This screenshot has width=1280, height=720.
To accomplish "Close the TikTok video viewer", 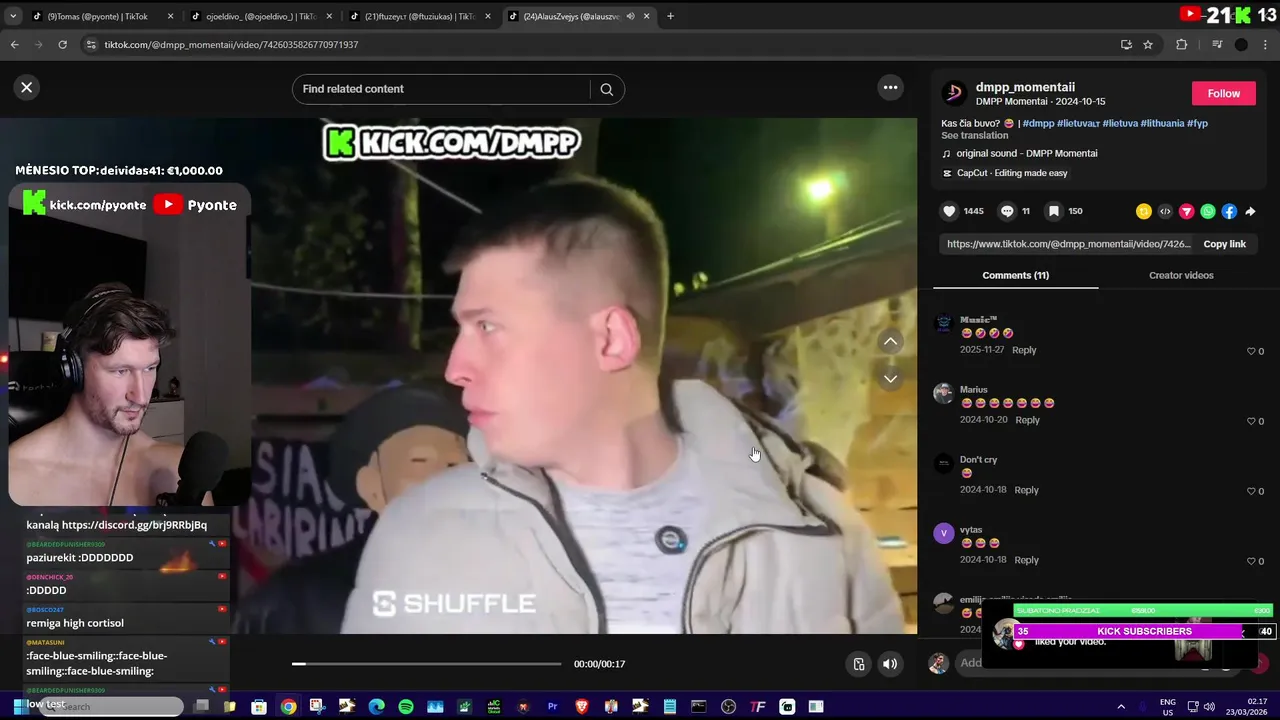I will [x=27, y=87].
